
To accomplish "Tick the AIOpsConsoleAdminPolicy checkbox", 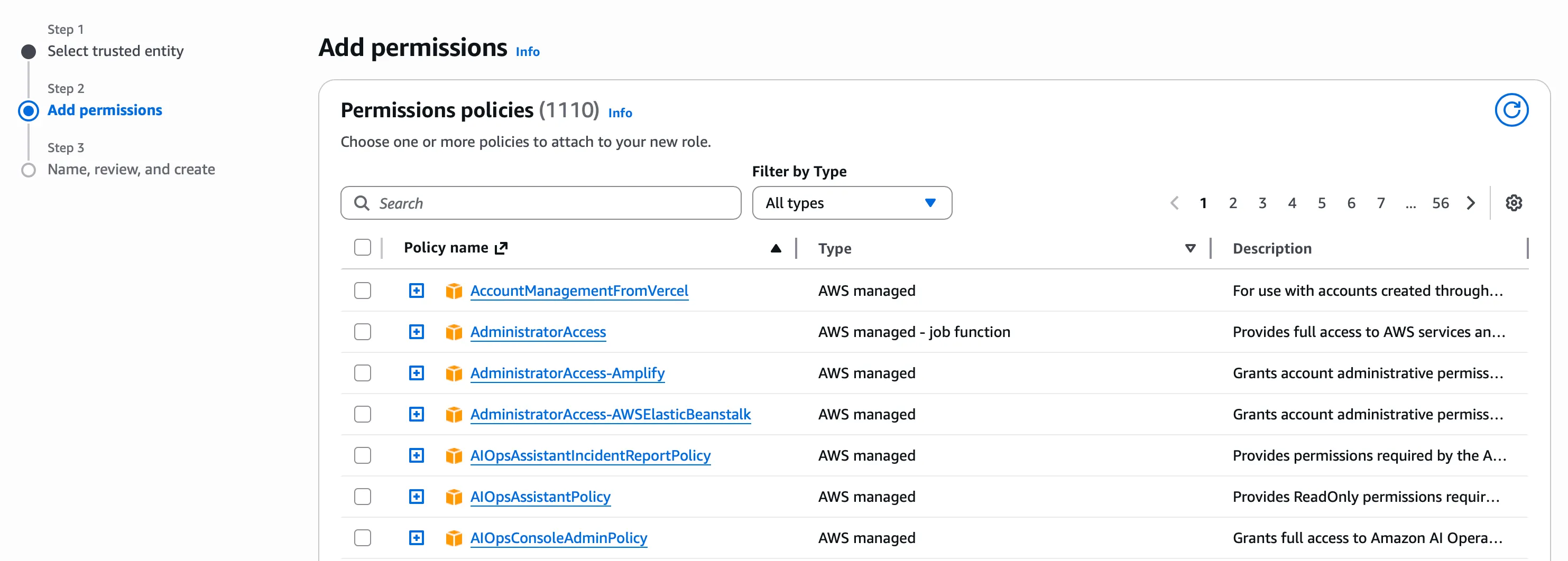I will click(x=363, y=538).
